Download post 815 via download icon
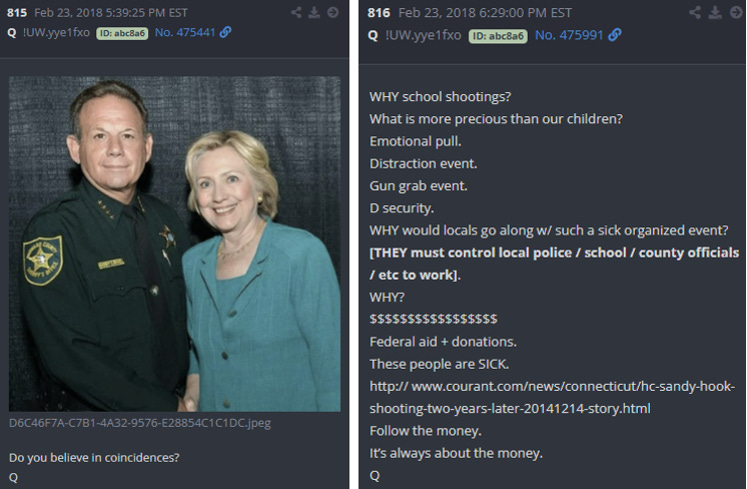This screenshot has height=489, width=747. point(314,12)
